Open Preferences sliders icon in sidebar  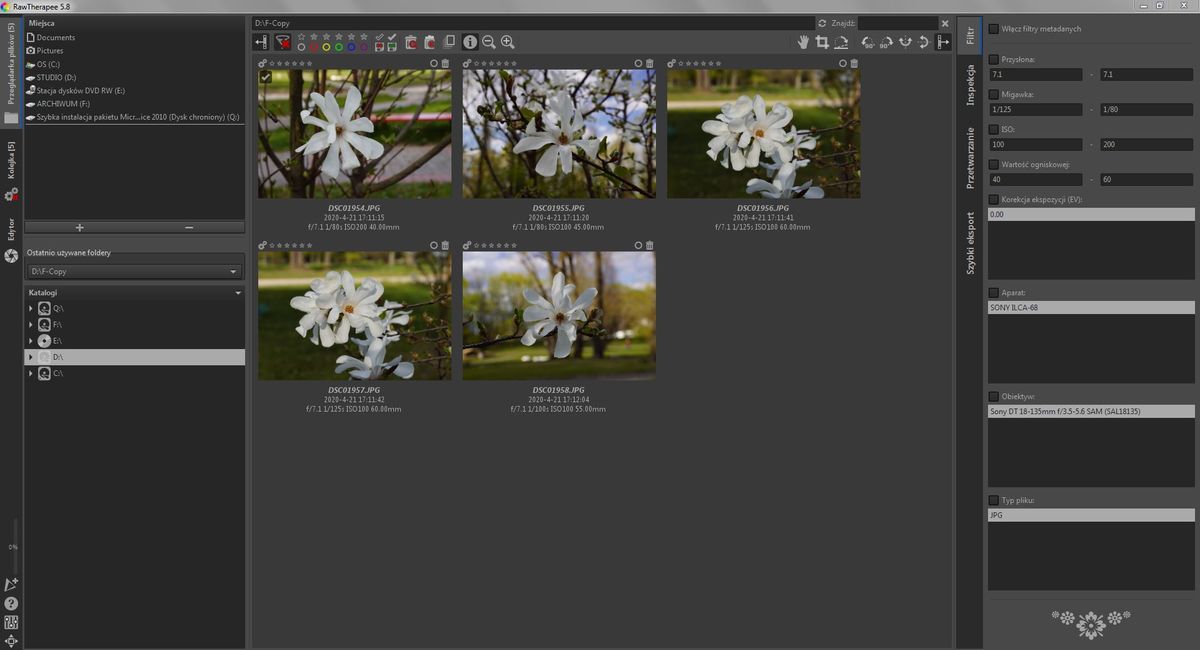tap(11, 622)
